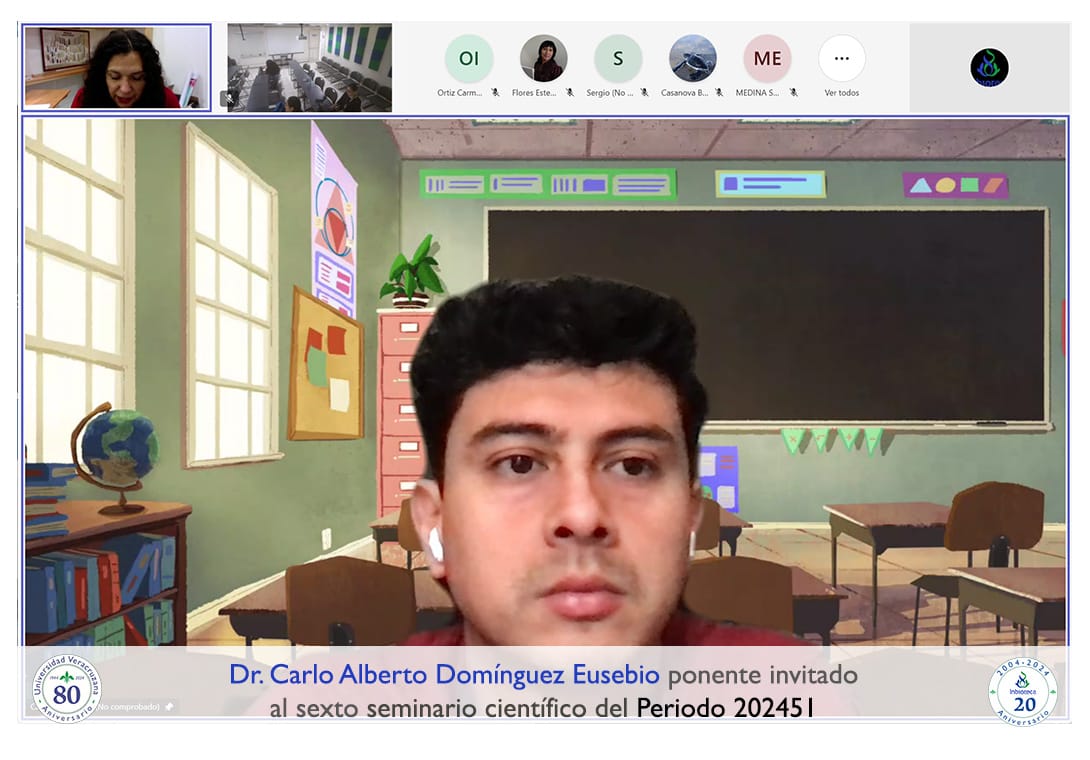Select the conference room video thumbnail
This screenshot has width=1090, height=760.
tap(309, 67)
